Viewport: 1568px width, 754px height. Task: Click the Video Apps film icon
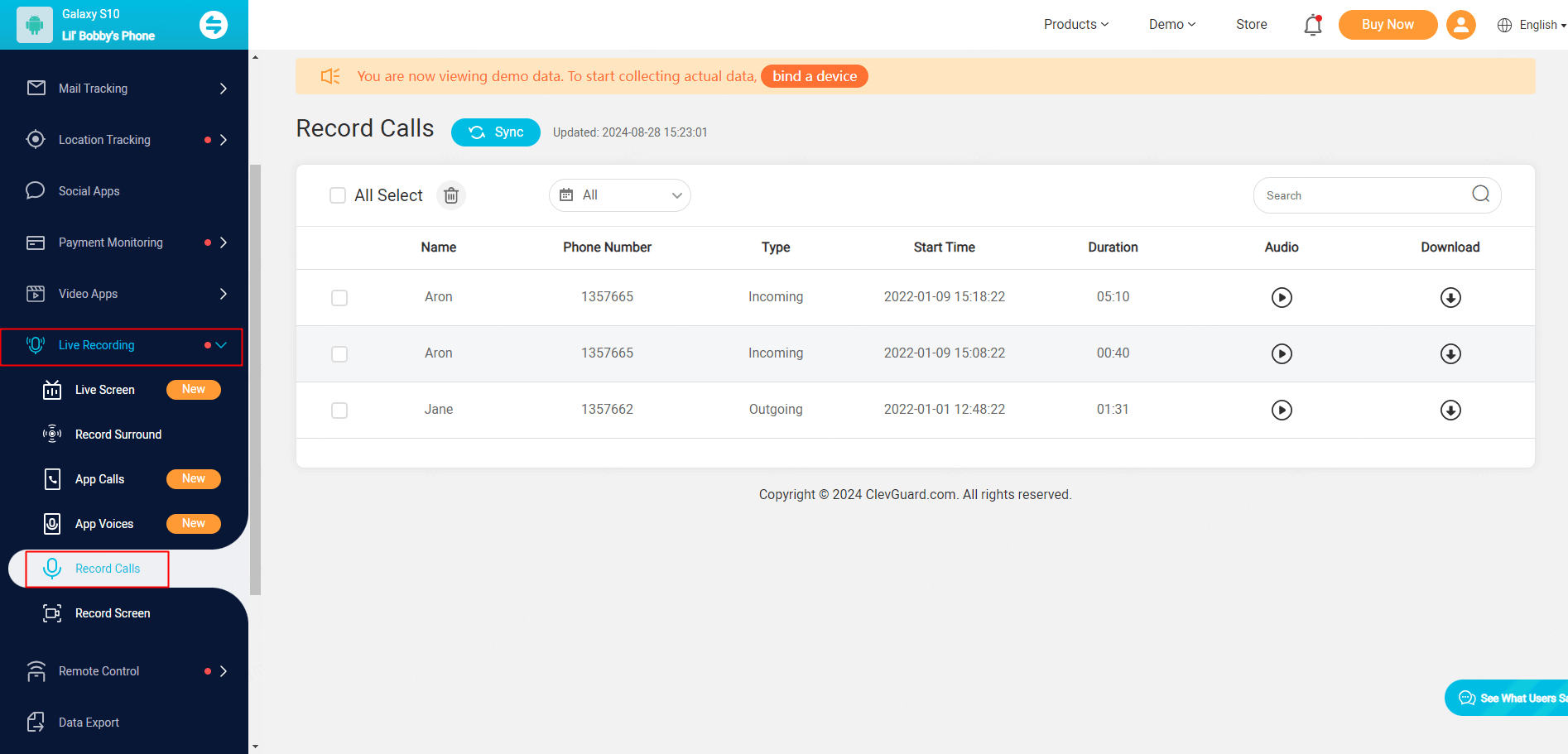point(36,294)
